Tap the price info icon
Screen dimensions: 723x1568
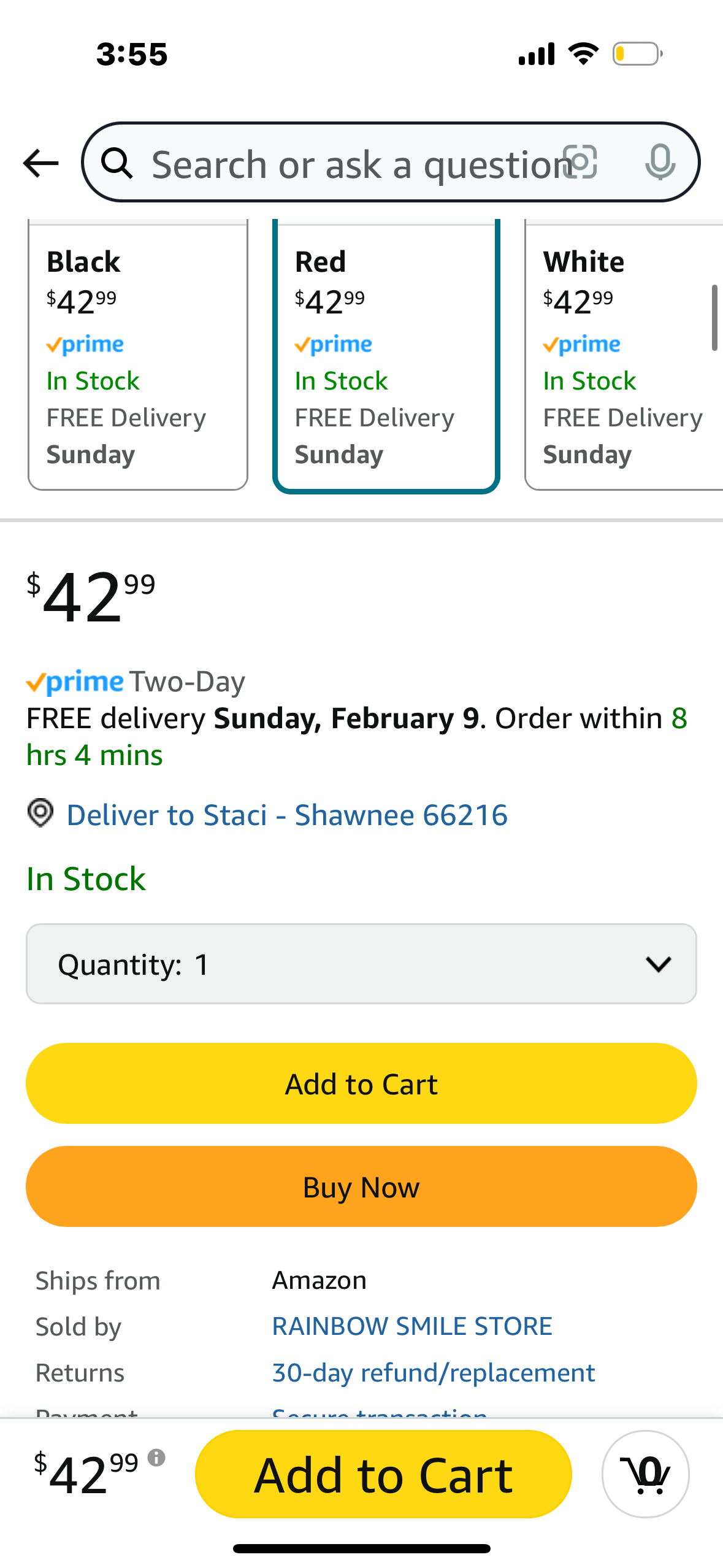[156, 1458]
